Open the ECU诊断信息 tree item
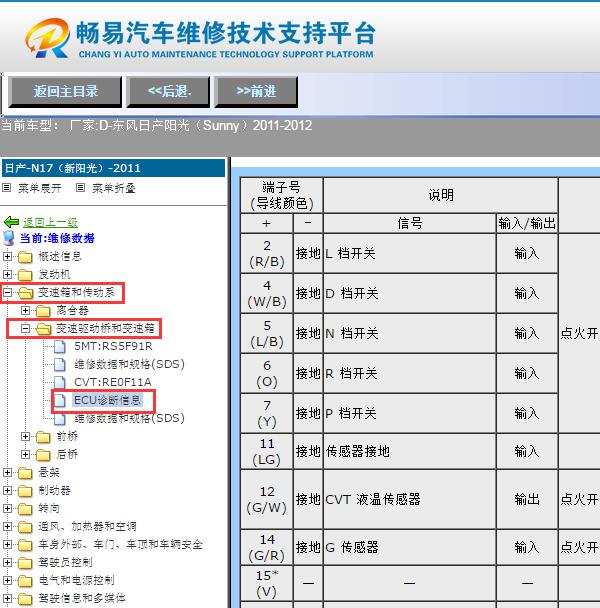 (x=107, y=400)
